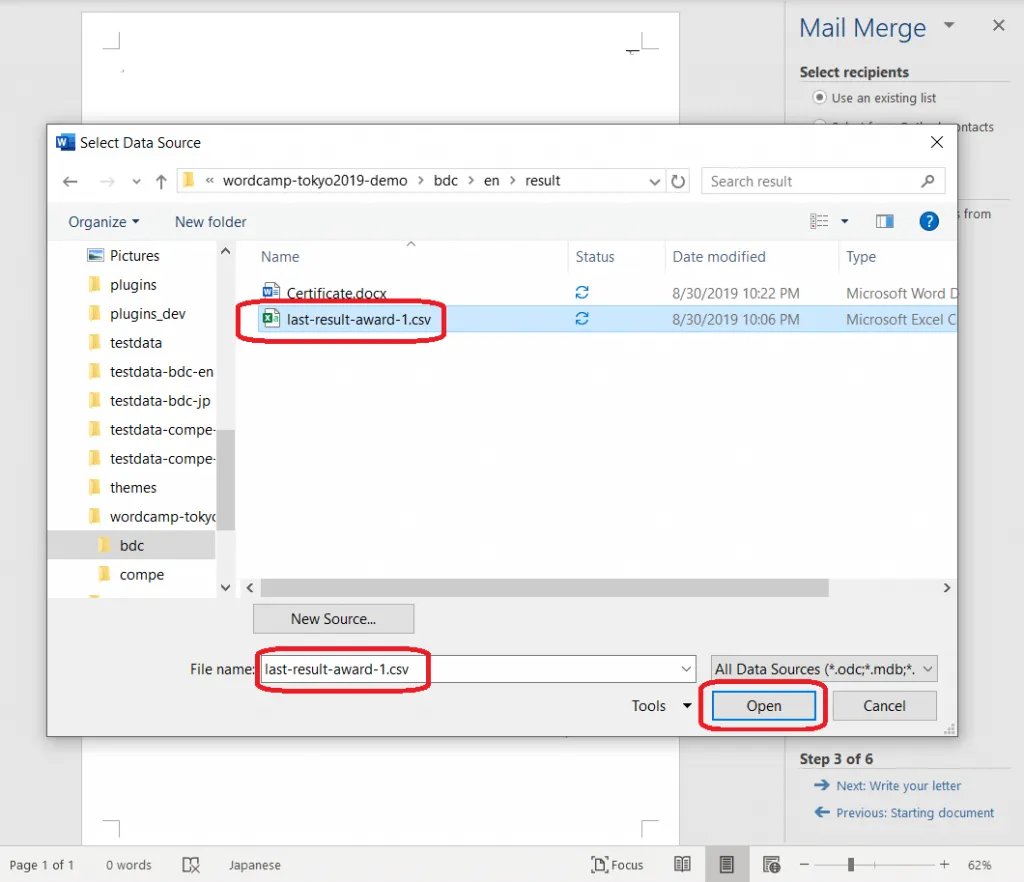The image size is (1024, 882).
Task: Switch to Read Mode view icon
Action: coord(682,864)
